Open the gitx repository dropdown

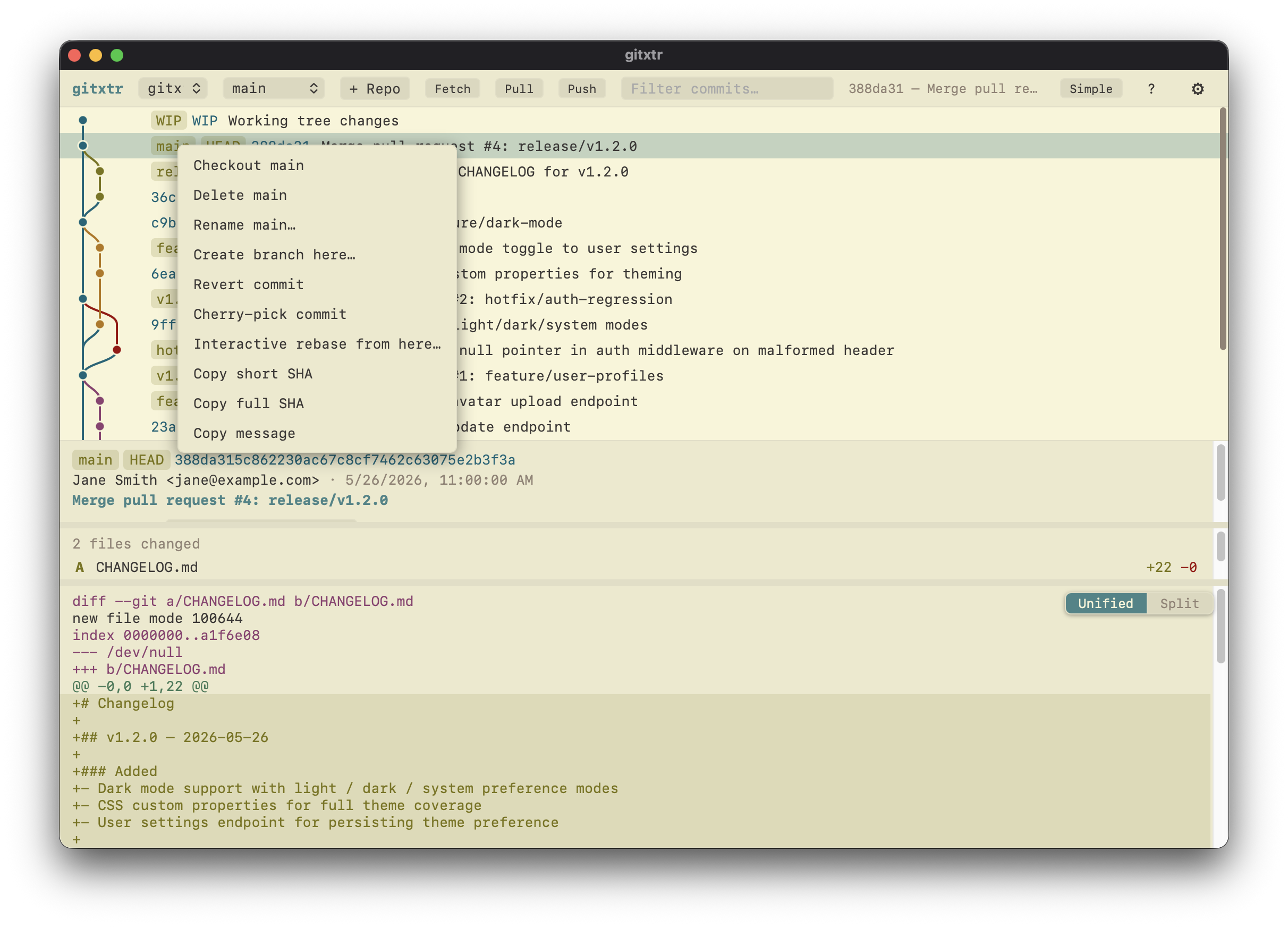(173, 89)
